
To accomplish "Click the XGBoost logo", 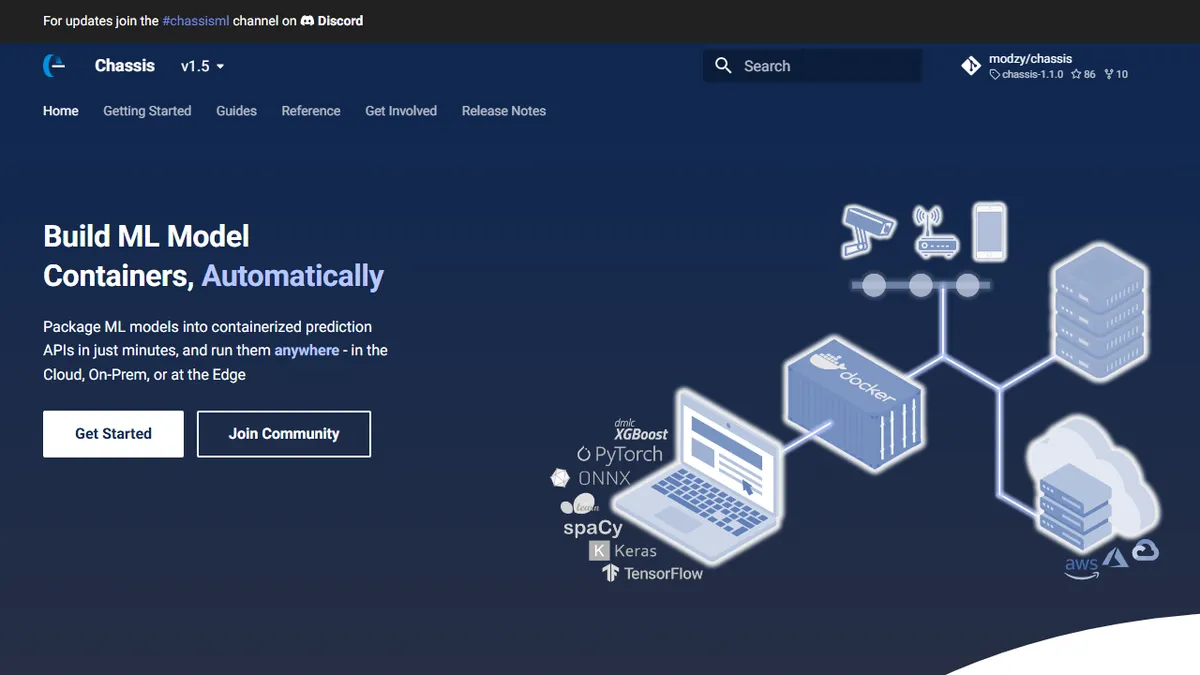I will pos(641,430).
